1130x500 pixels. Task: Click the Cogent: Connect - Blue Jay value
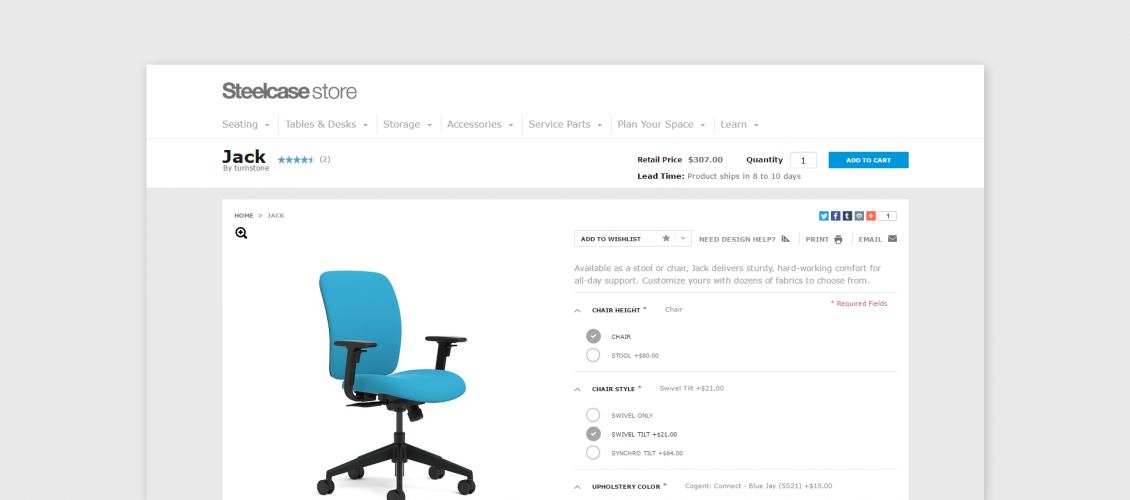pyautogui.click(x=758, y=486)
